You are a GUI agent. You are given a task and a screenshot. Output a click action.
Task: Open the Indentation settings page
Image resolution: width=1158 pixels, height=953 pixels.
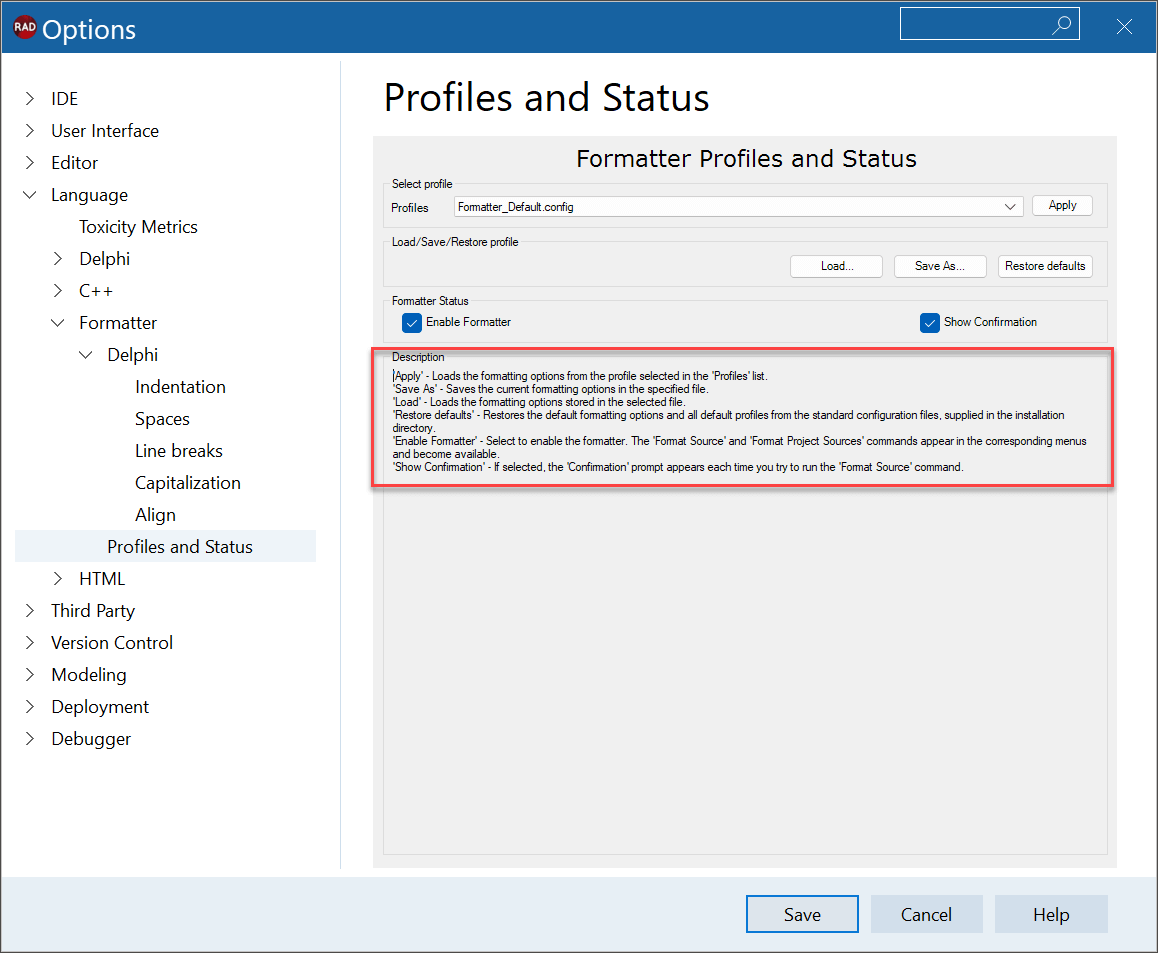180,387
